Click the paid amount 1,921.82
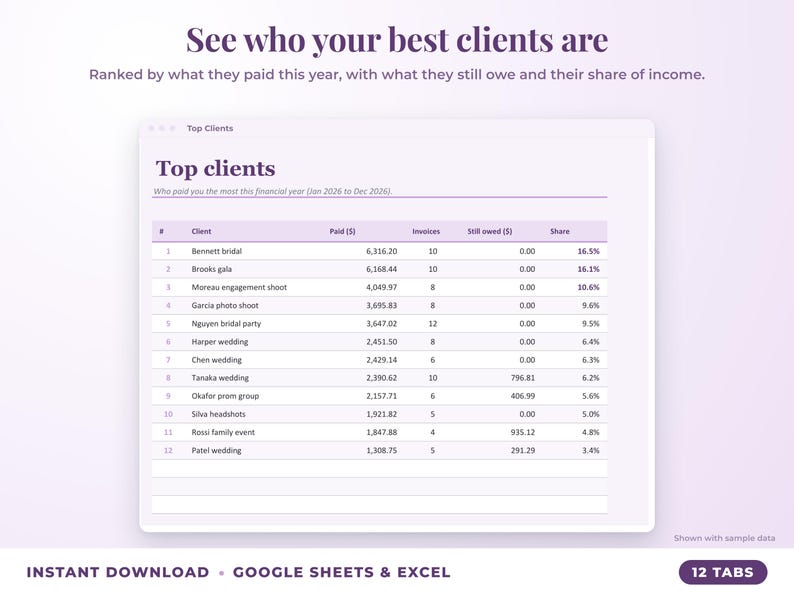The image size is (794, 596). 381,414
